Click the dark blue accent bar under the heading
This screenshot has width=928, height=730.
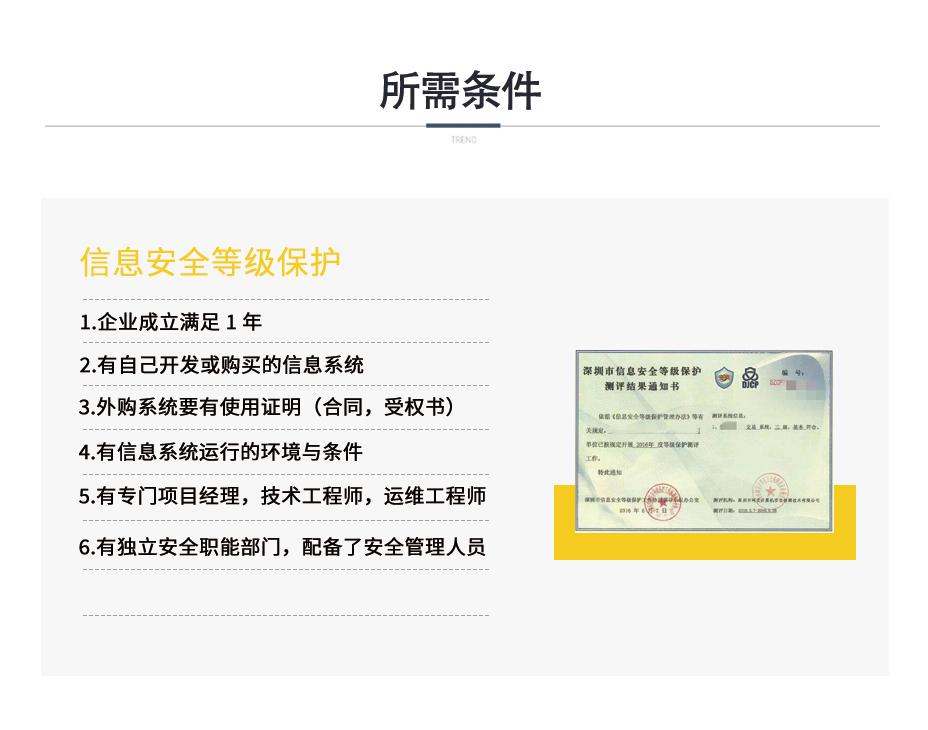pos(463,126)
